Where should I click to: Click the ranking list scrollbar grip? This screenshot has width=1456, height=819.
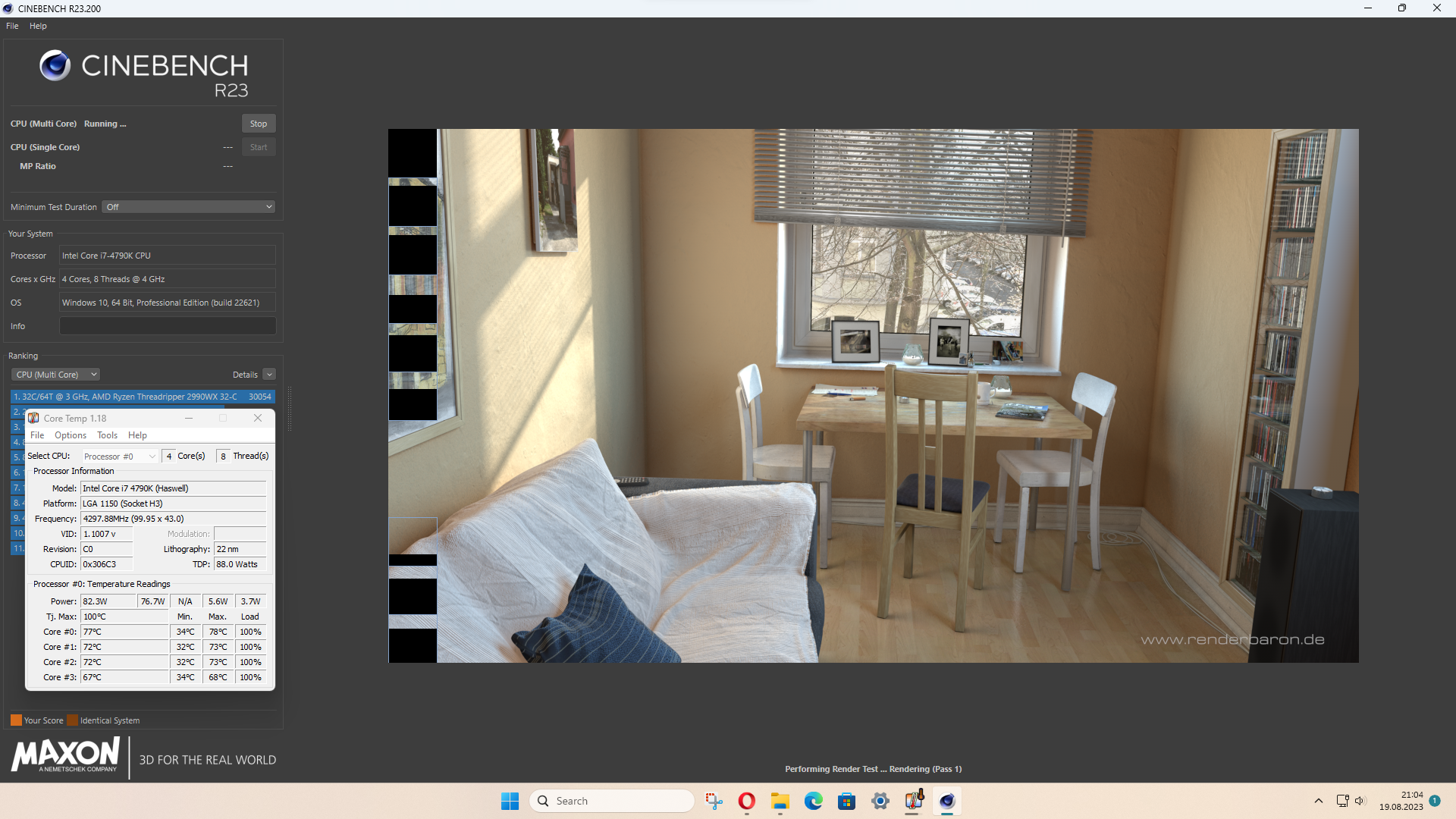point(290,409)
